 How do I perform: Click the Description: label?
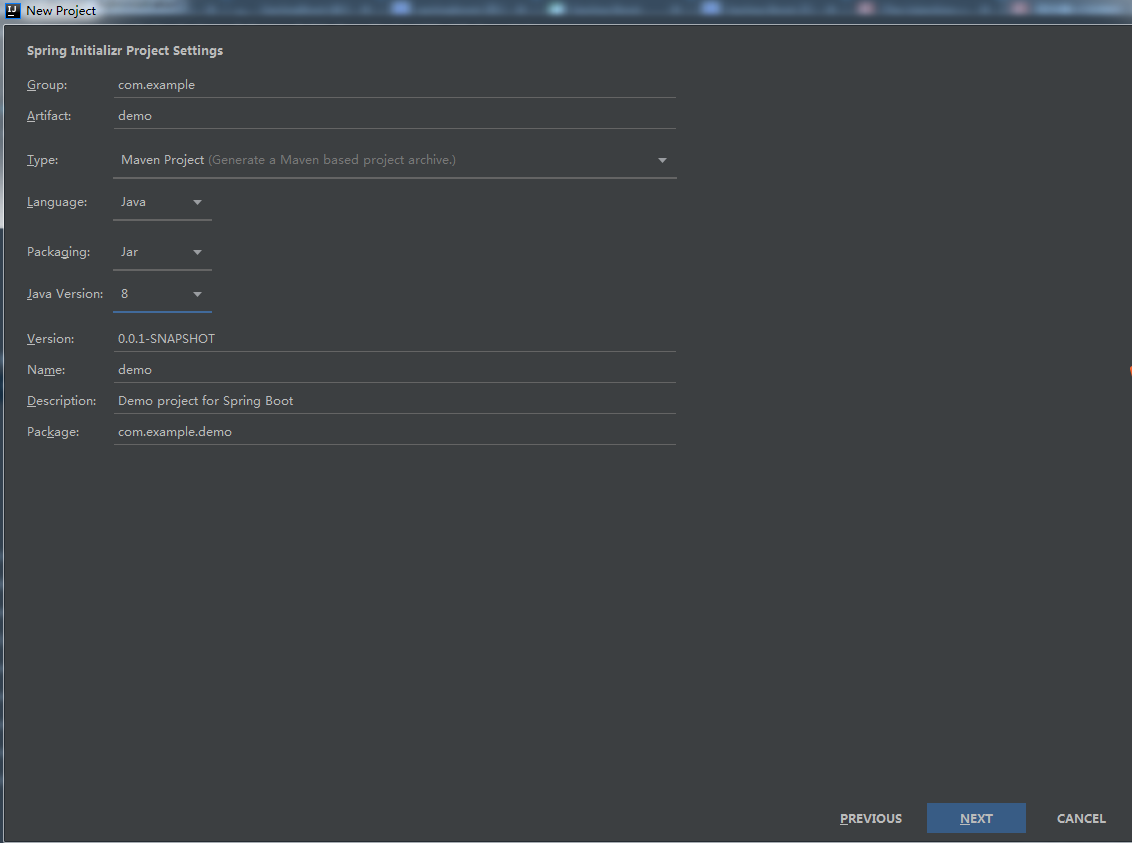click(x=61, y=401)
